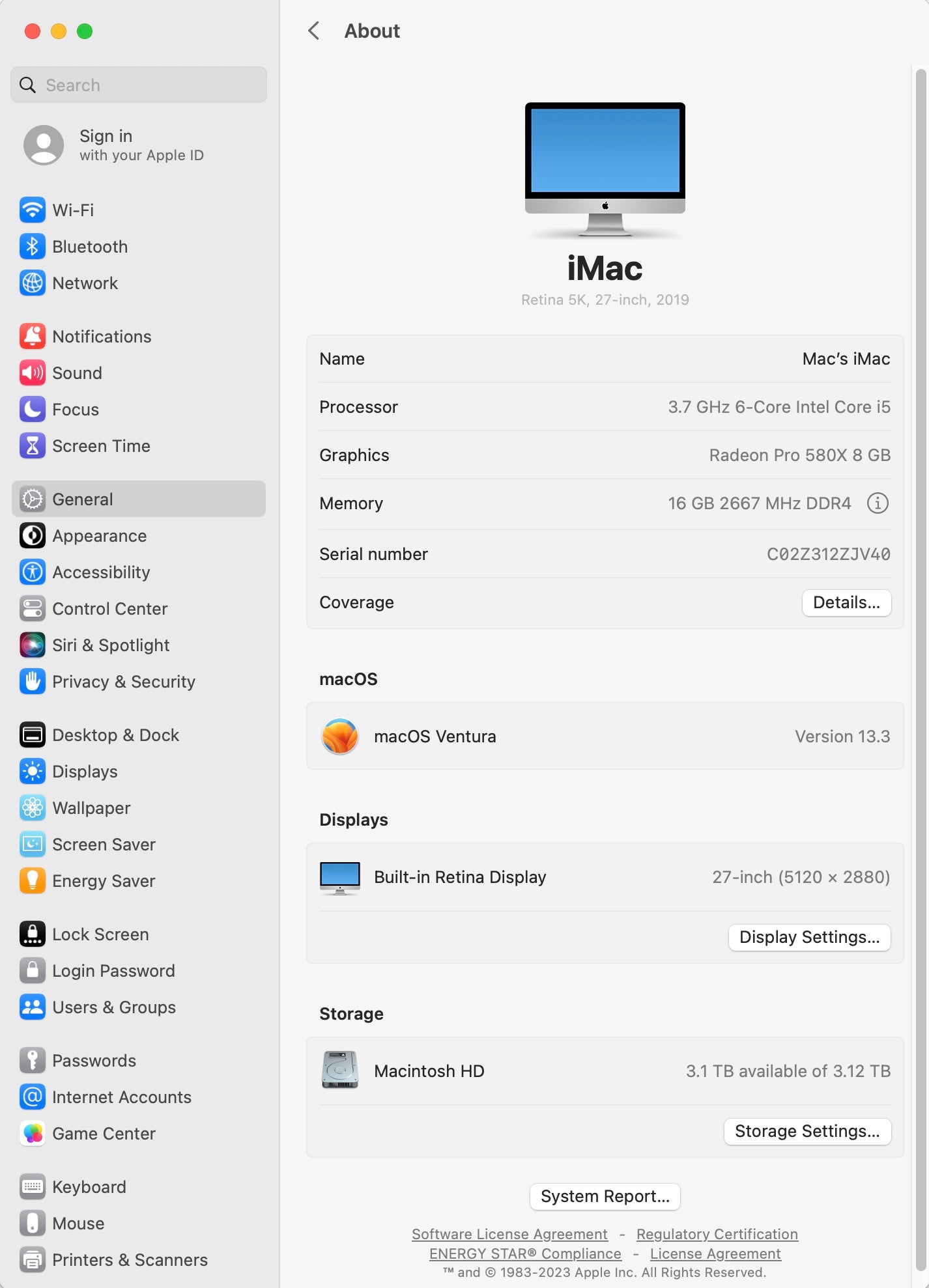The width and height of the screenshot is (929, 1288).
Task: Open Printers & Scanners icon
Action: 33,1259
